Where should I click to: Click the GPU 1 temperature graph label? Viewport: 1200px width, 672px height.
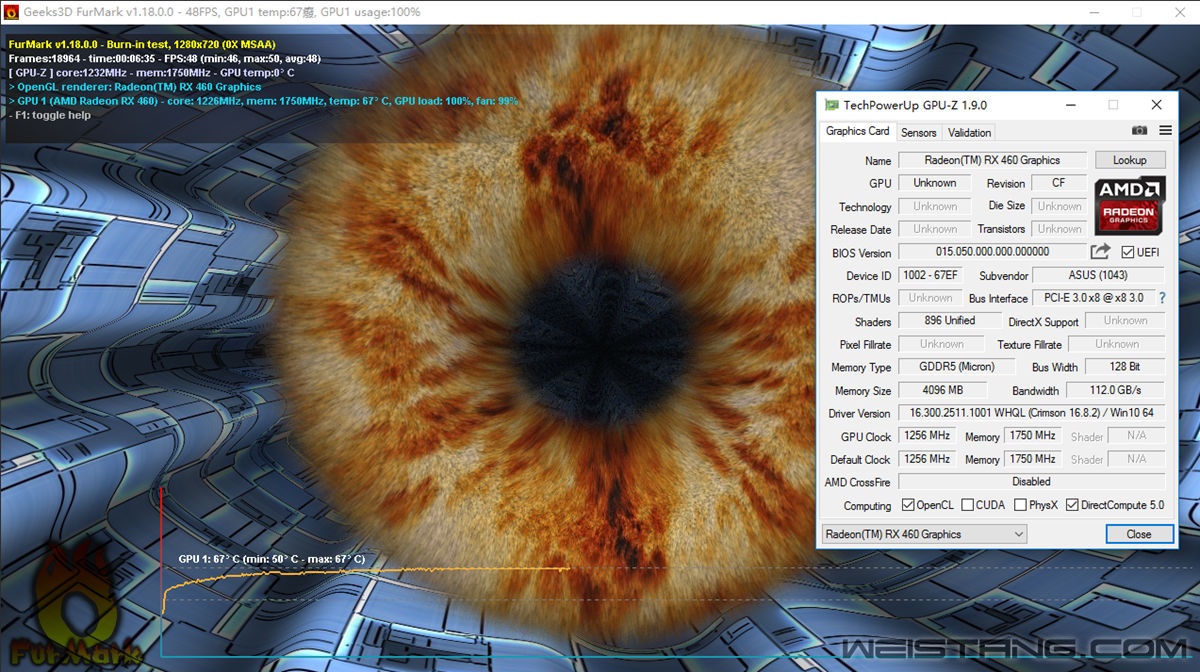coord(271,560)
